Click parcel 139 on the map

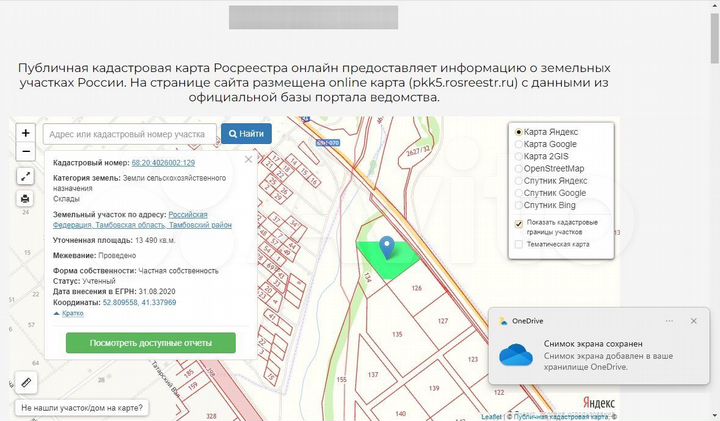pos(434,388)
